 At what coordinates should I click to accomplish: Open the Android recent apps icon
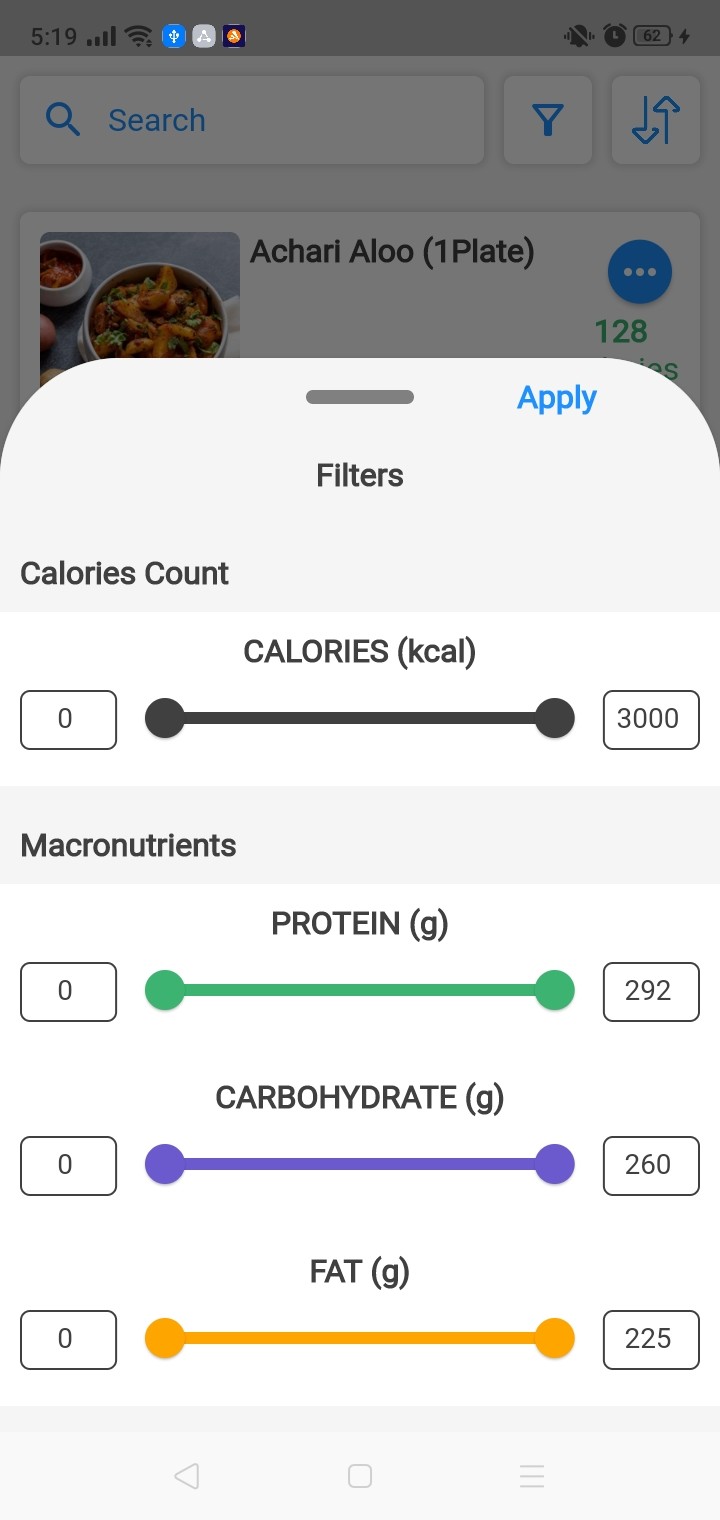[x=531, y=1475]
